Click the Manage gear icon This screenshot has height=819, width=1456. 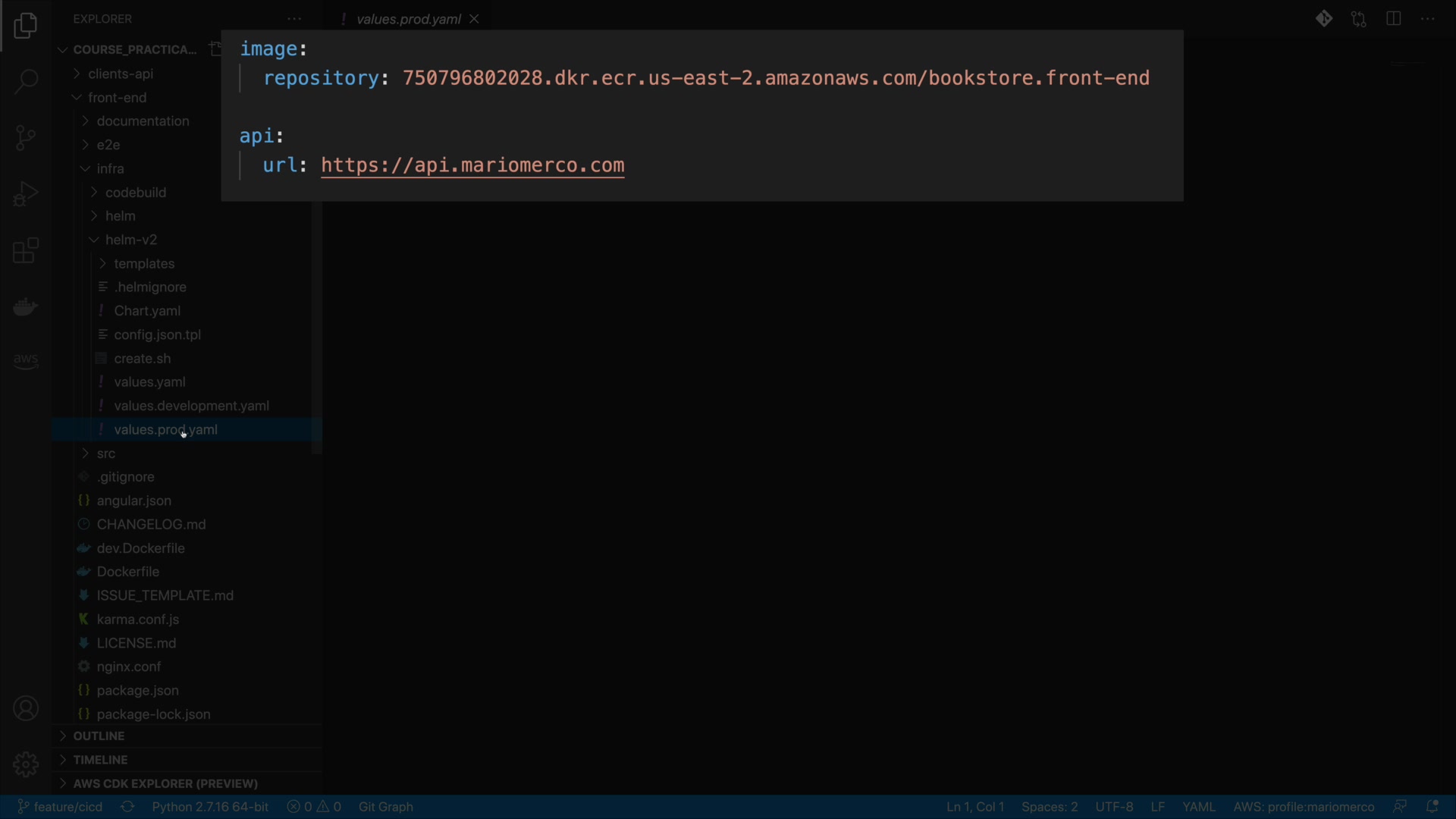click(x=26, y=764)
